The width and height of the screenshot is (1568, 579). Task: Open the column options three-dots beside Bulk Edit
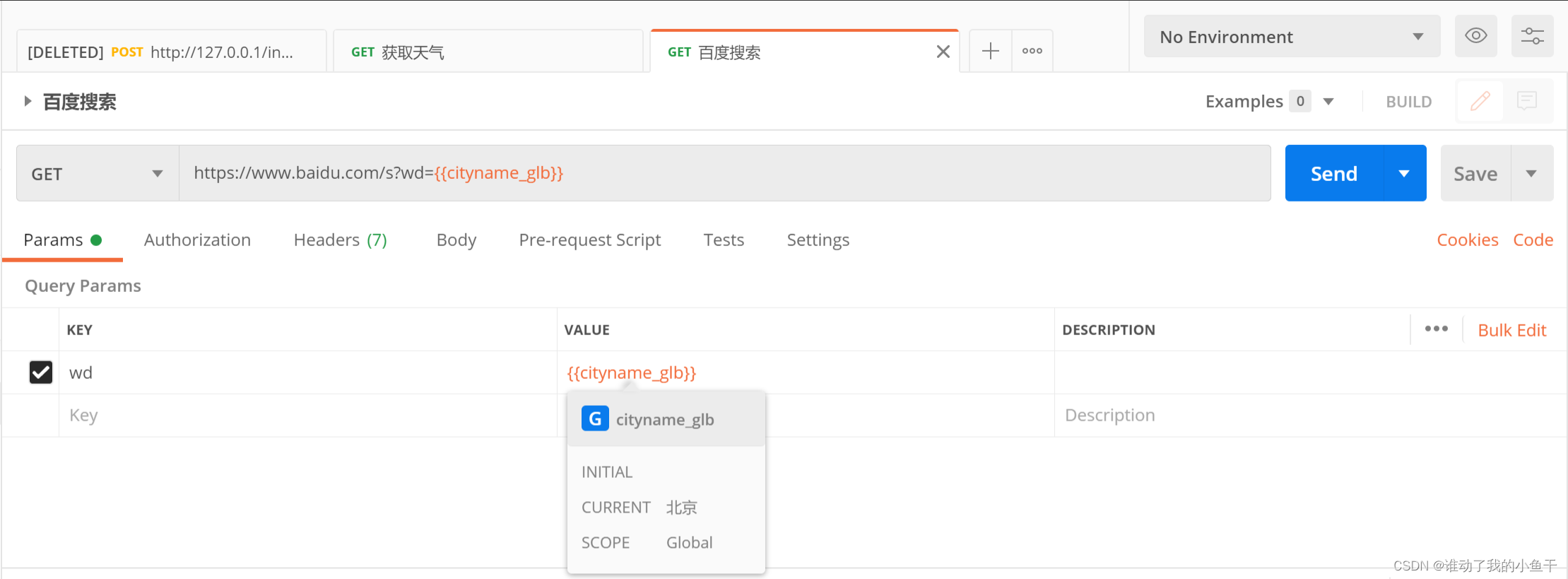tap(1437, 329)
